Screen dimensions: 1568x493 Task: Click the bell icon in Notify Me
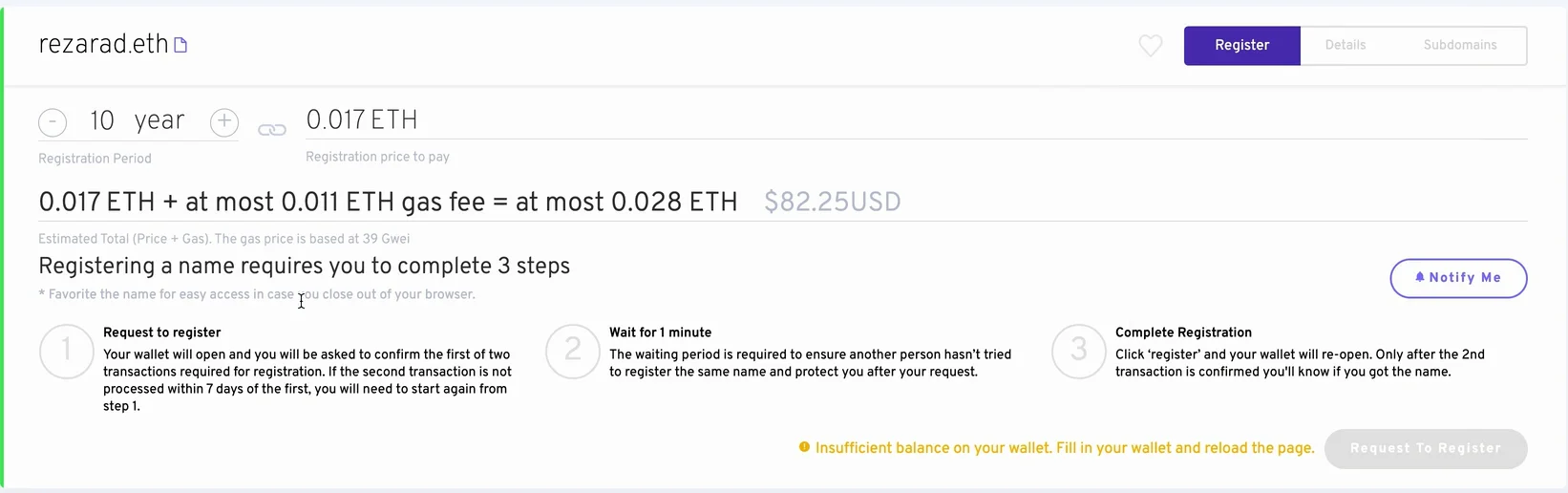(1420, 277)
